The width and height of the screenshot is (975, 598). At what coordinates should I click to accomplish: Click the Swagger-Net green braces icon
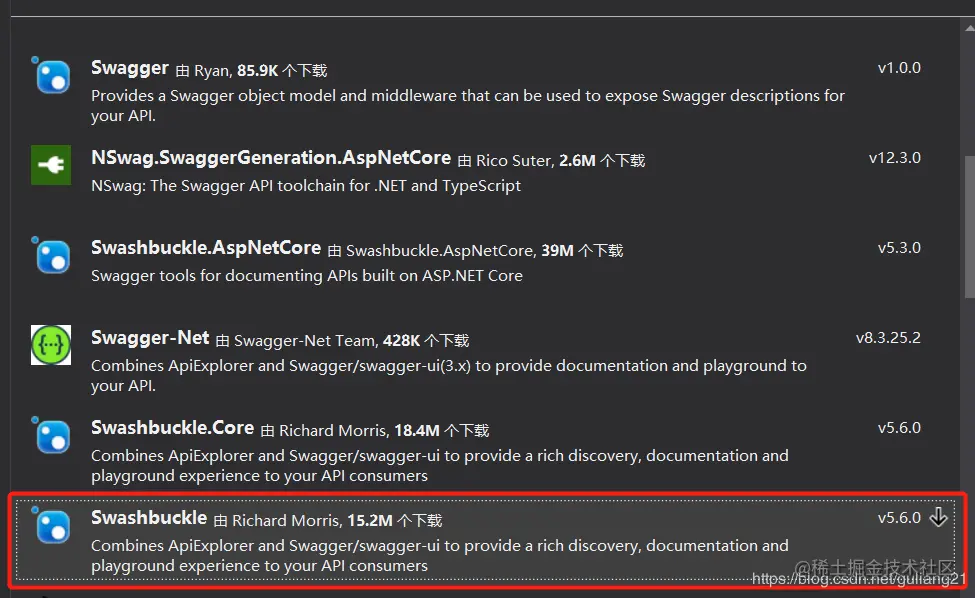click(x=51, y=345)
